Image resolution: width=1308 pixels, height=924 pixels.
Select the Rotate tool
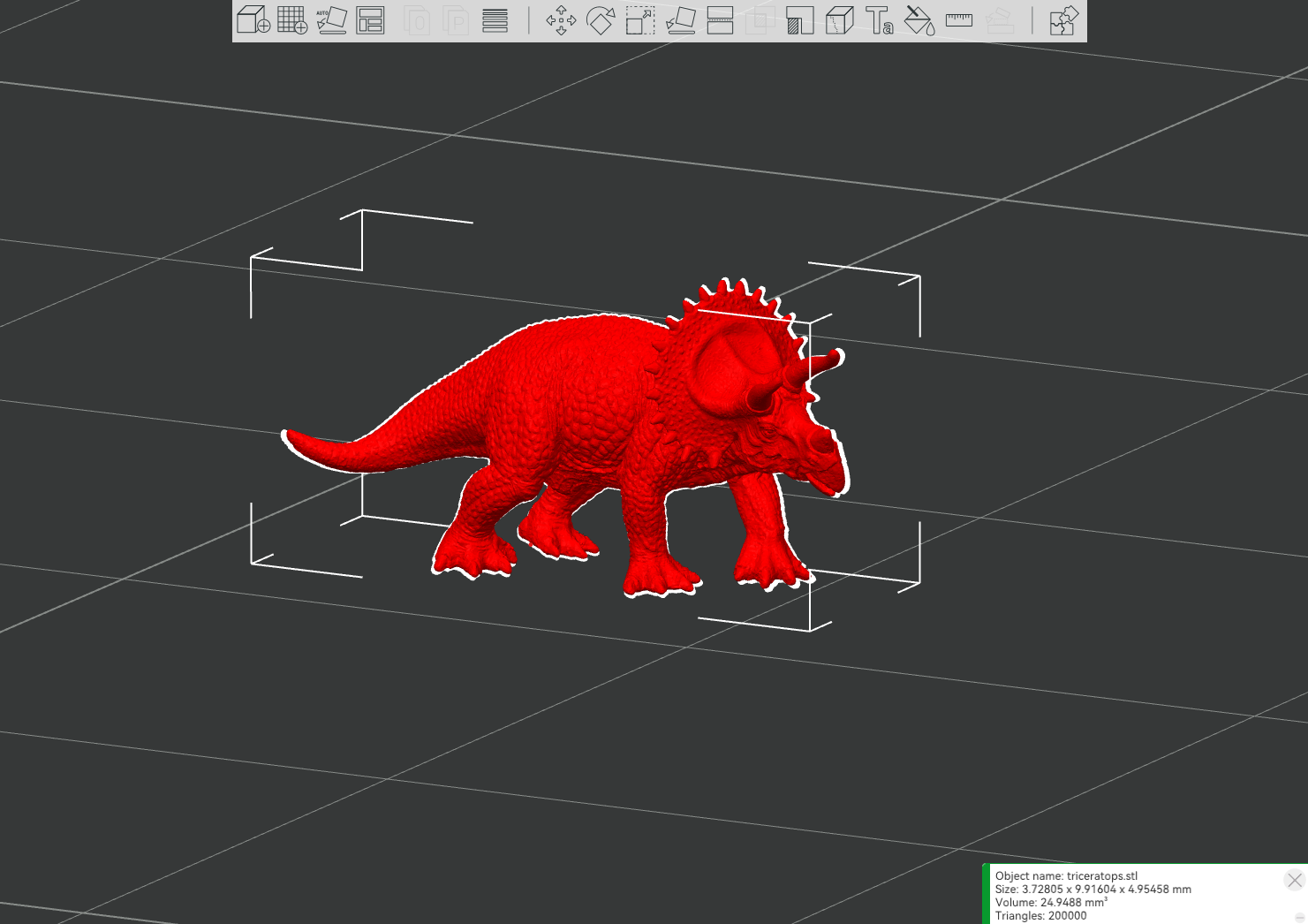(601, 20)
